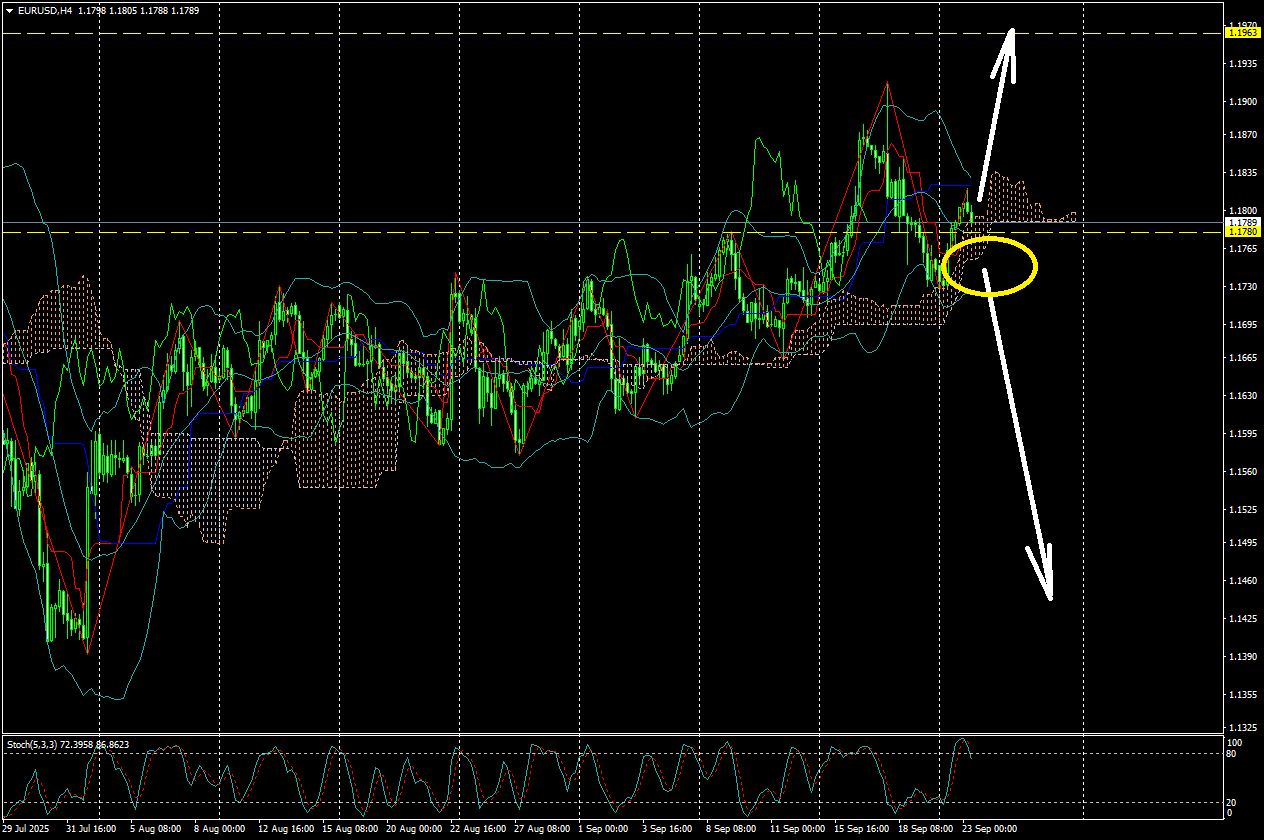Image resolution: width=1264 pixels, height=840 pixels.
Task: Click the 1.1390 price axis label
Action: [x=1244, y=657]
